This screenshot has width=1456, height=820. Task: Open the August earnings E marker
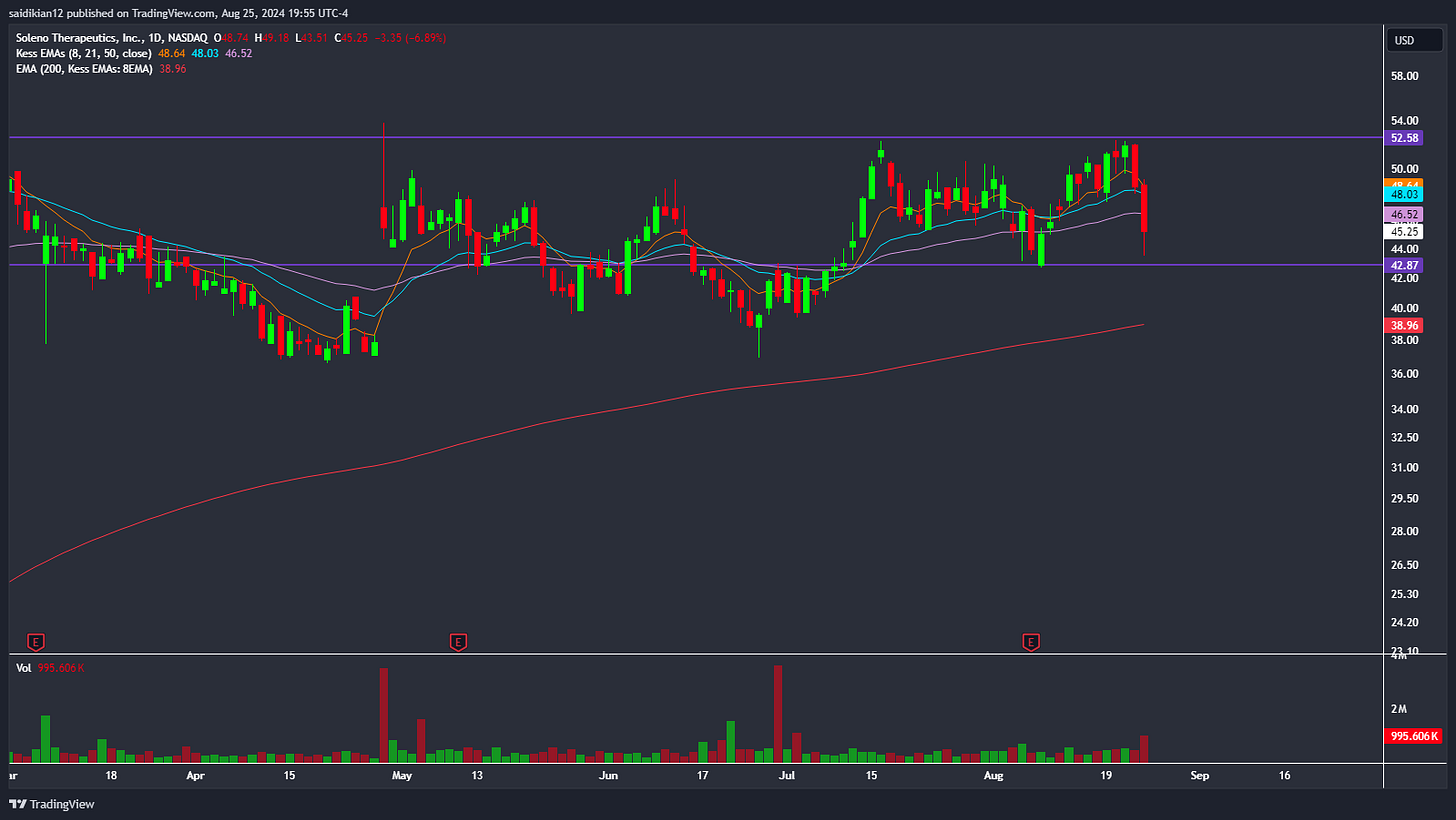tap(1030, 640)
